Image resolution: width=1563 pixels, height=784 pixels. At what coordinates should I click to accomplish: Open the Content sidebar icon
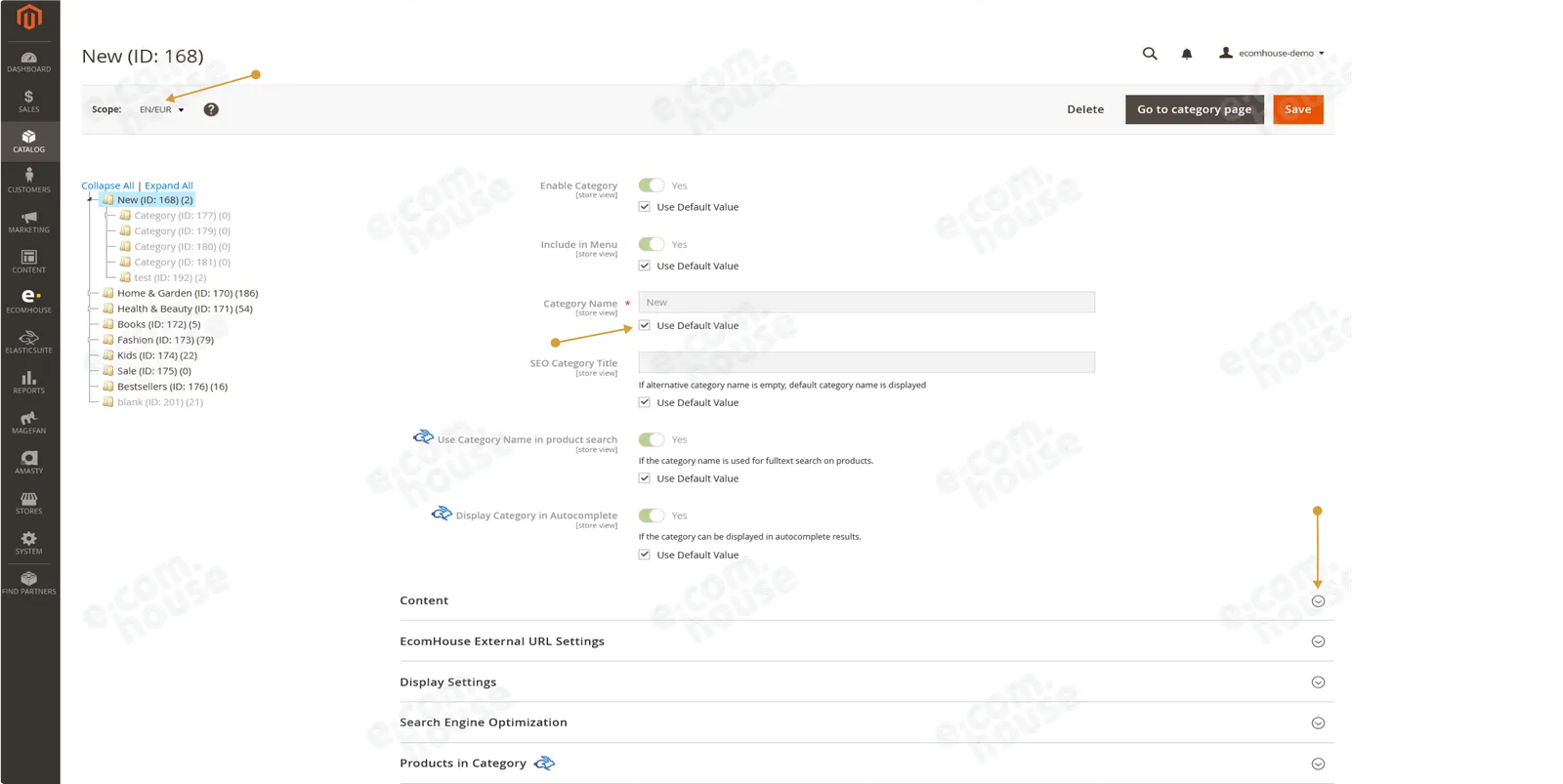pyautogui.click(x=29, y=262)
